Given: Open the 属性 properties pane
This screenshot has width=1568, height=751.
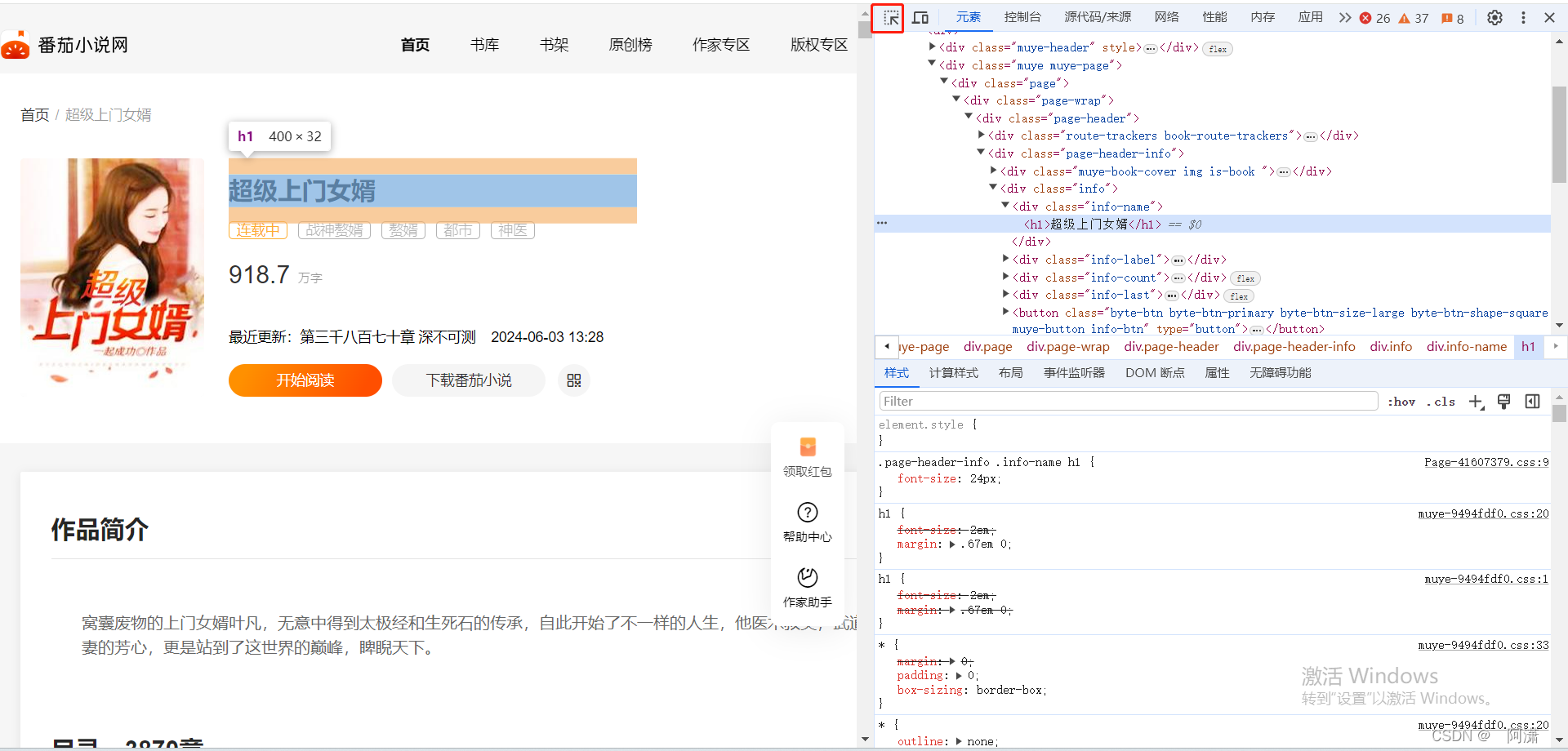Looking at the screenshot, I should 1217,373.
